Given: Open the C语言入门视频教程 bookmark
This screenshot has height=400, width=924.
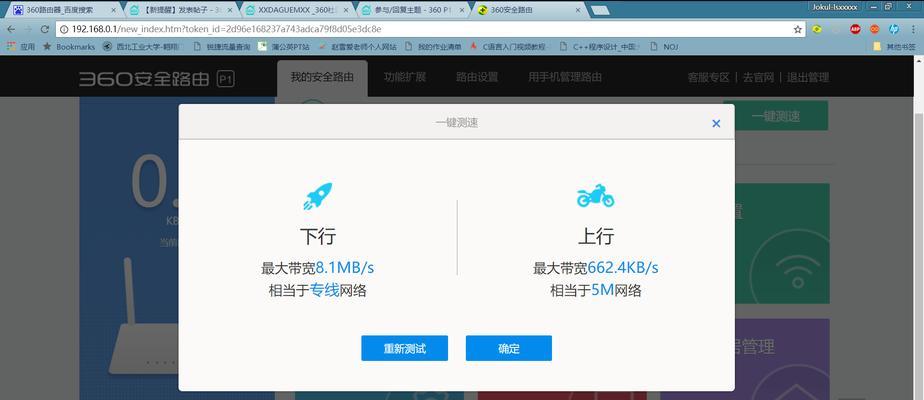Looking at the screenshot, I should pyautogui.click(x=509, y=47).
